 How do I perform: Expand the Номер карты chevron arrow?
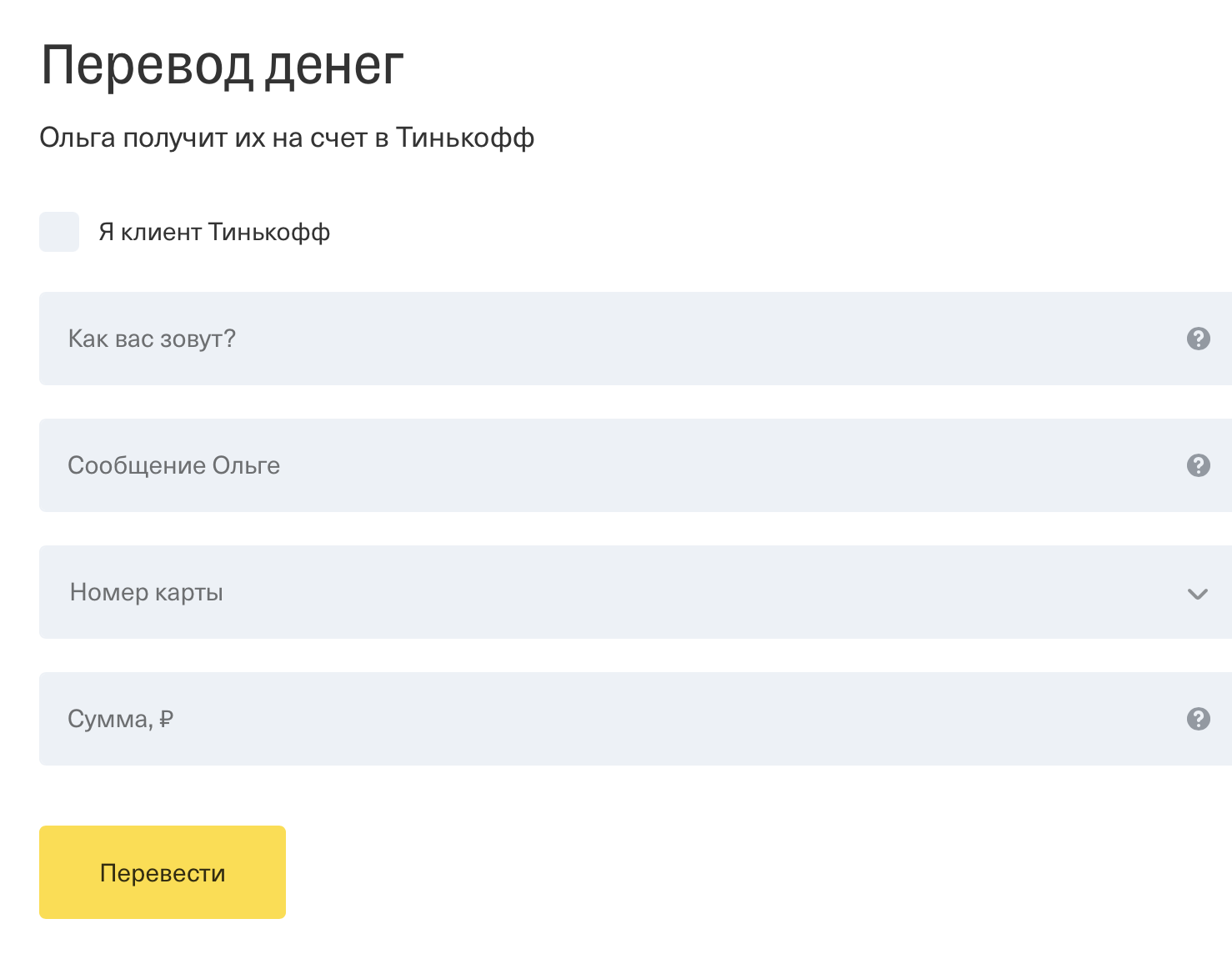point(1197,594)
